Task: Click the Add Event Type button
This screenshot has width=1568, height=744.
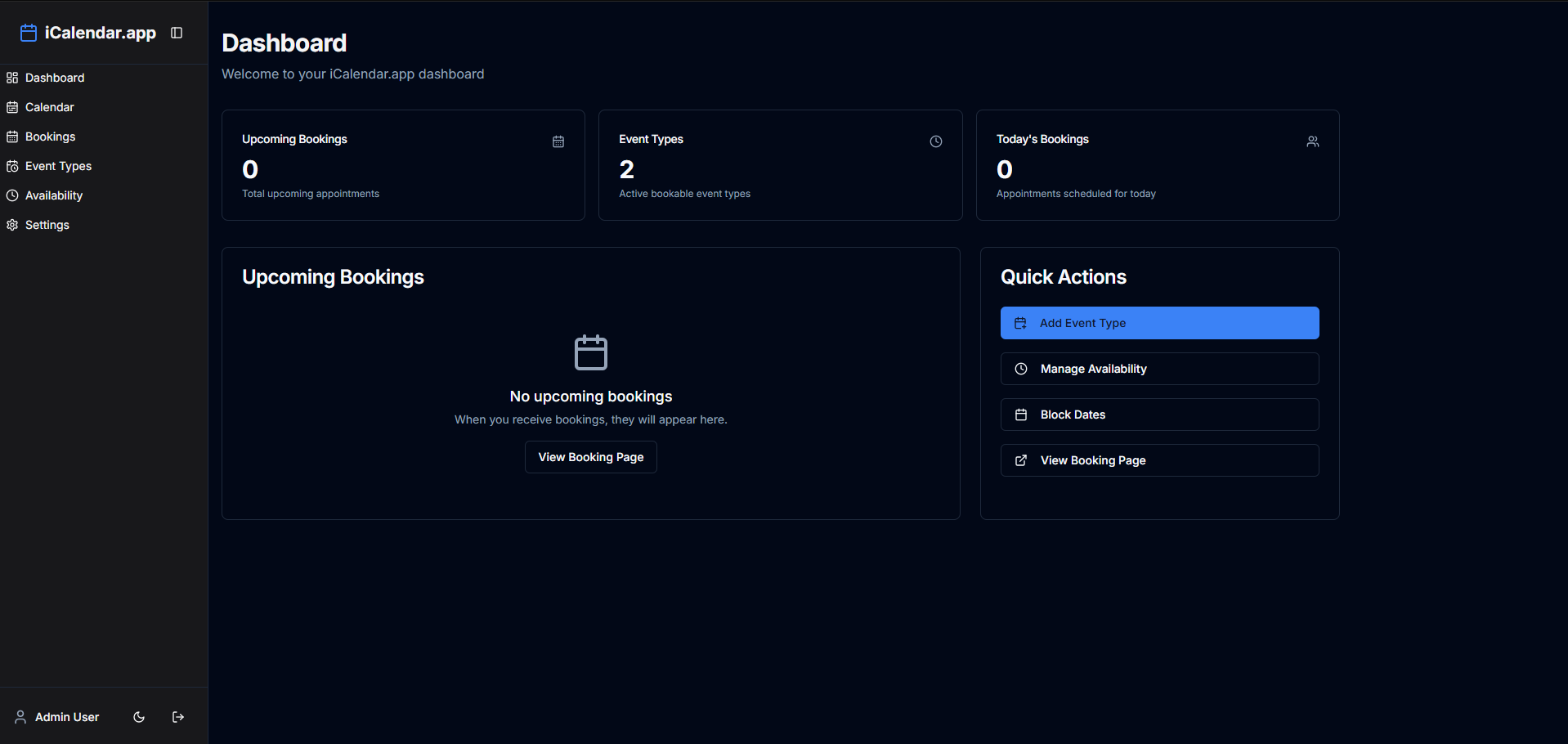Action: point(1159,323)
